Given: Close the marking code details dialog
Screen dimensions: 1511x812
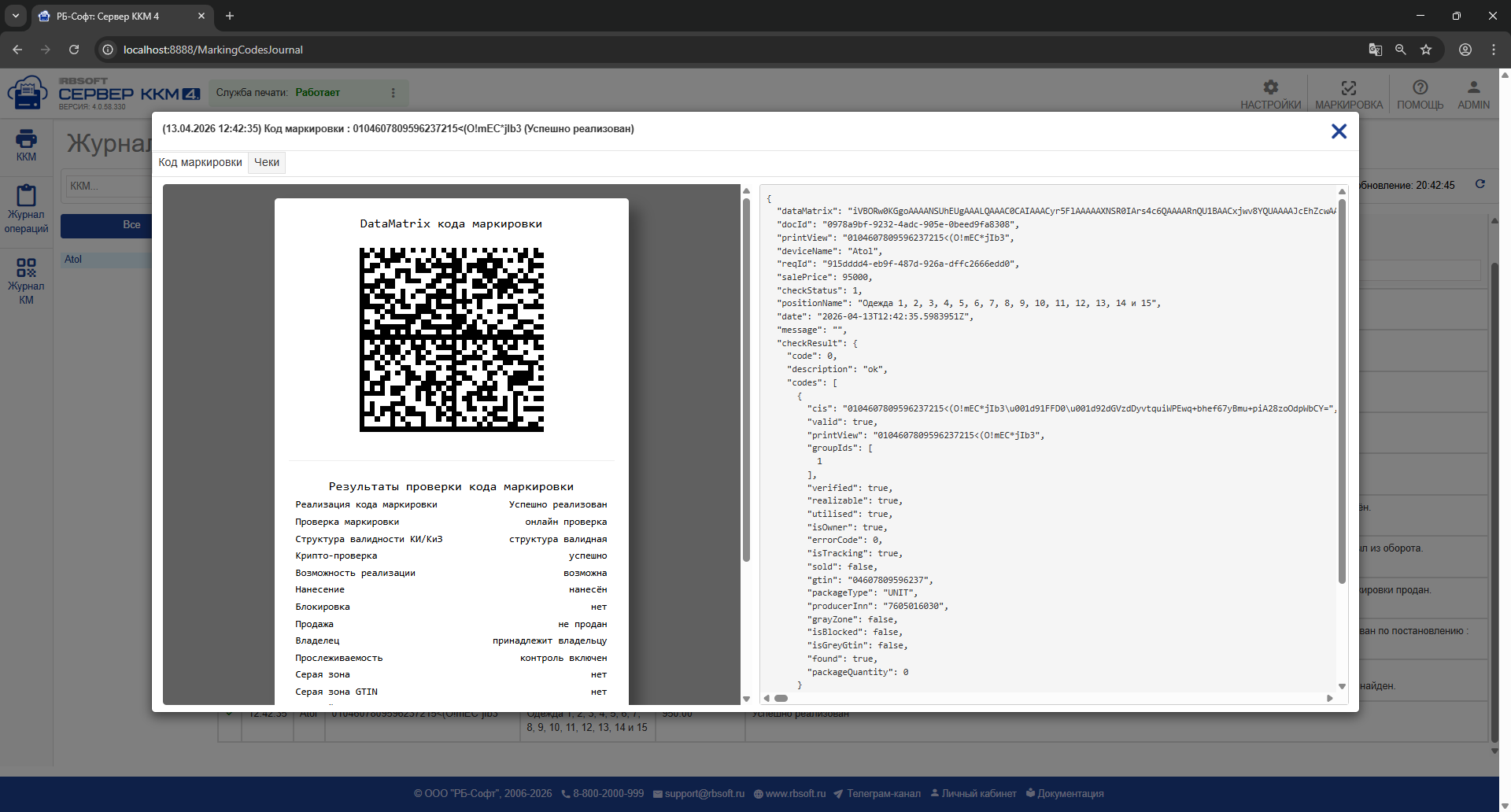Looking at the screenshot, I should 1339,131.
